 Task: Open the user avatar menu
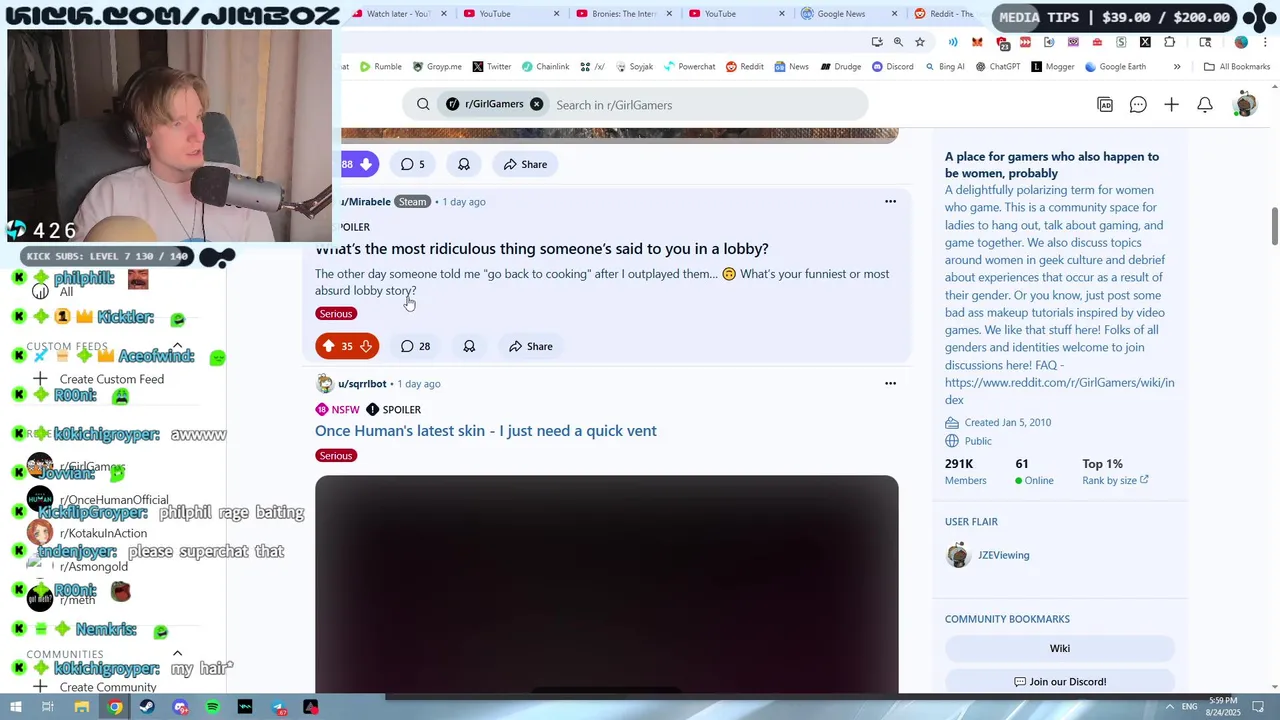click(x=1245, y=104)
